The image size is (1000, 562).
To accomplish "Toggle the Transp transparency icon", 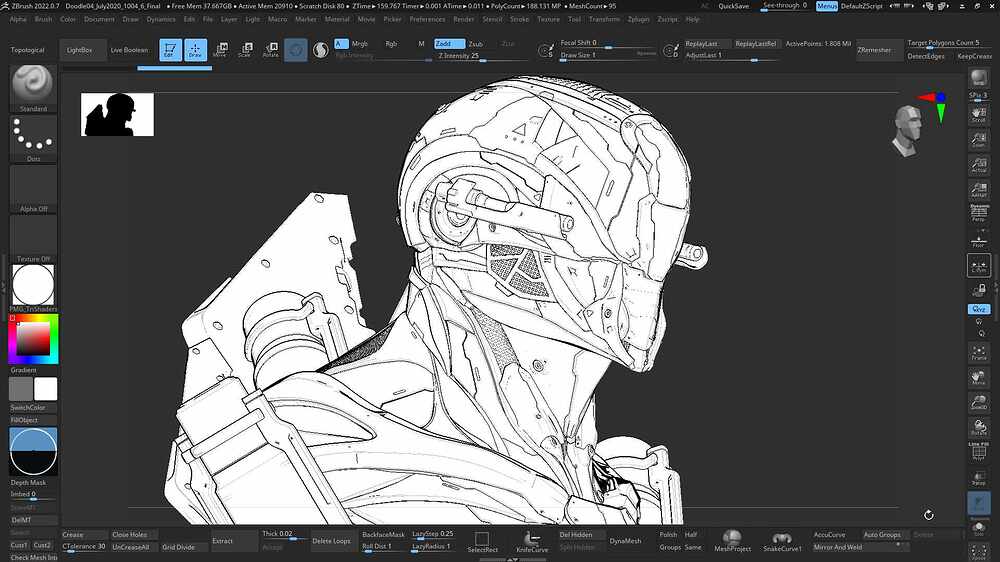I will pos(978,478).
